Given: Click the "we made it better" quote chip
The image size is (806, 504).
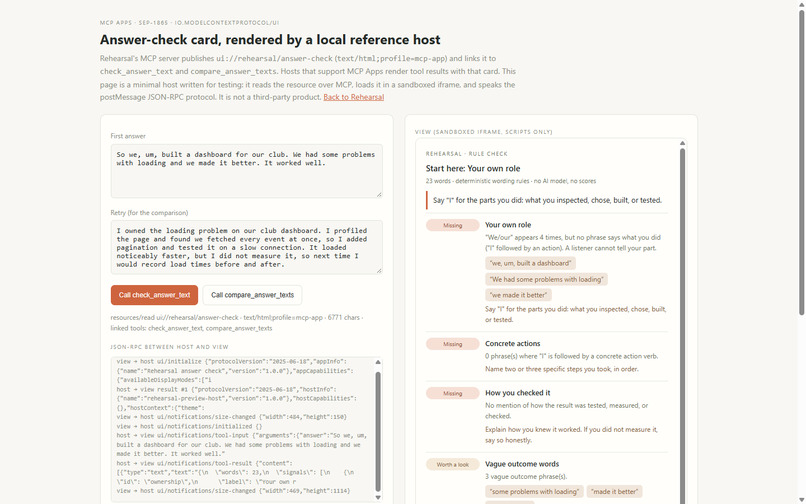Looking at the screenshot, I should coord(518,295).
